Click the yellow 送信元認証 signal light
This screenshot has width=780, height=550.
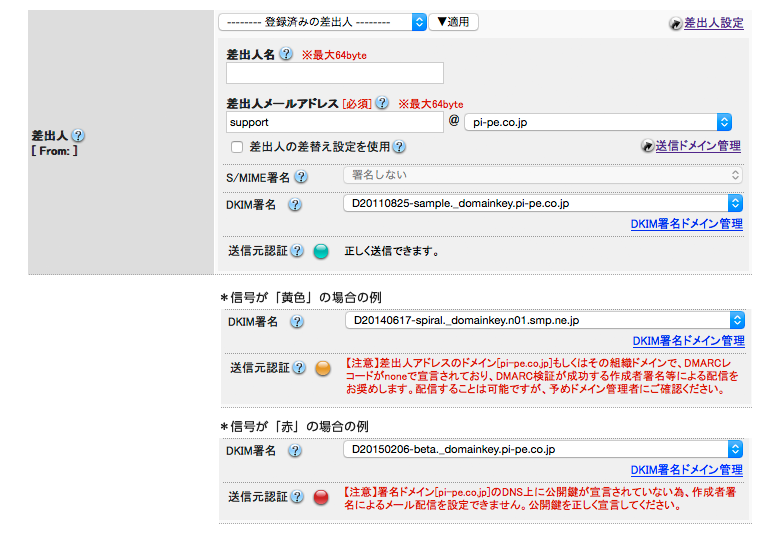[323, 368]
